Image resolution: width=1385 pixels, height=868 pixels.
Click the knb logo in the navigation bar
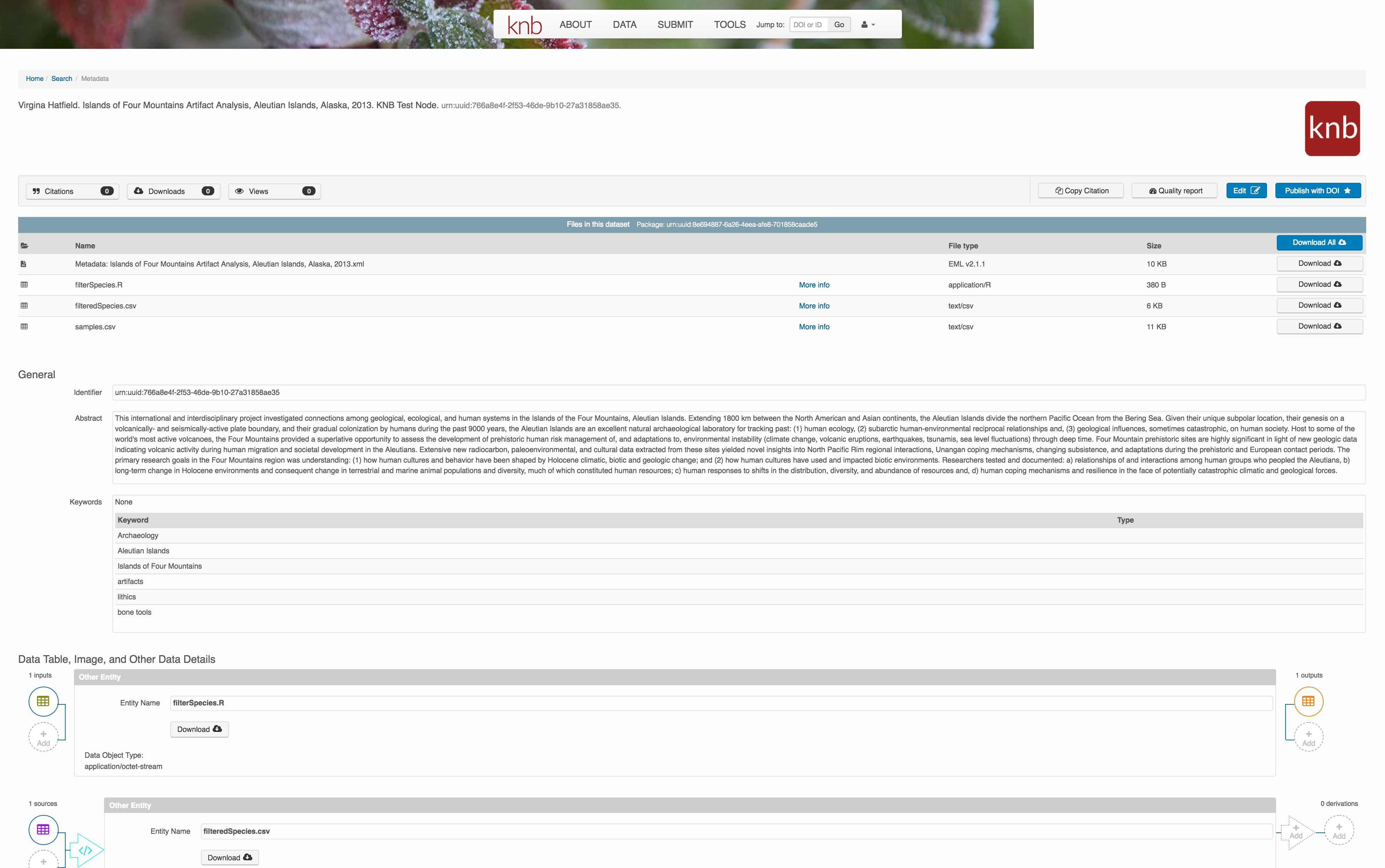[524, 25]
